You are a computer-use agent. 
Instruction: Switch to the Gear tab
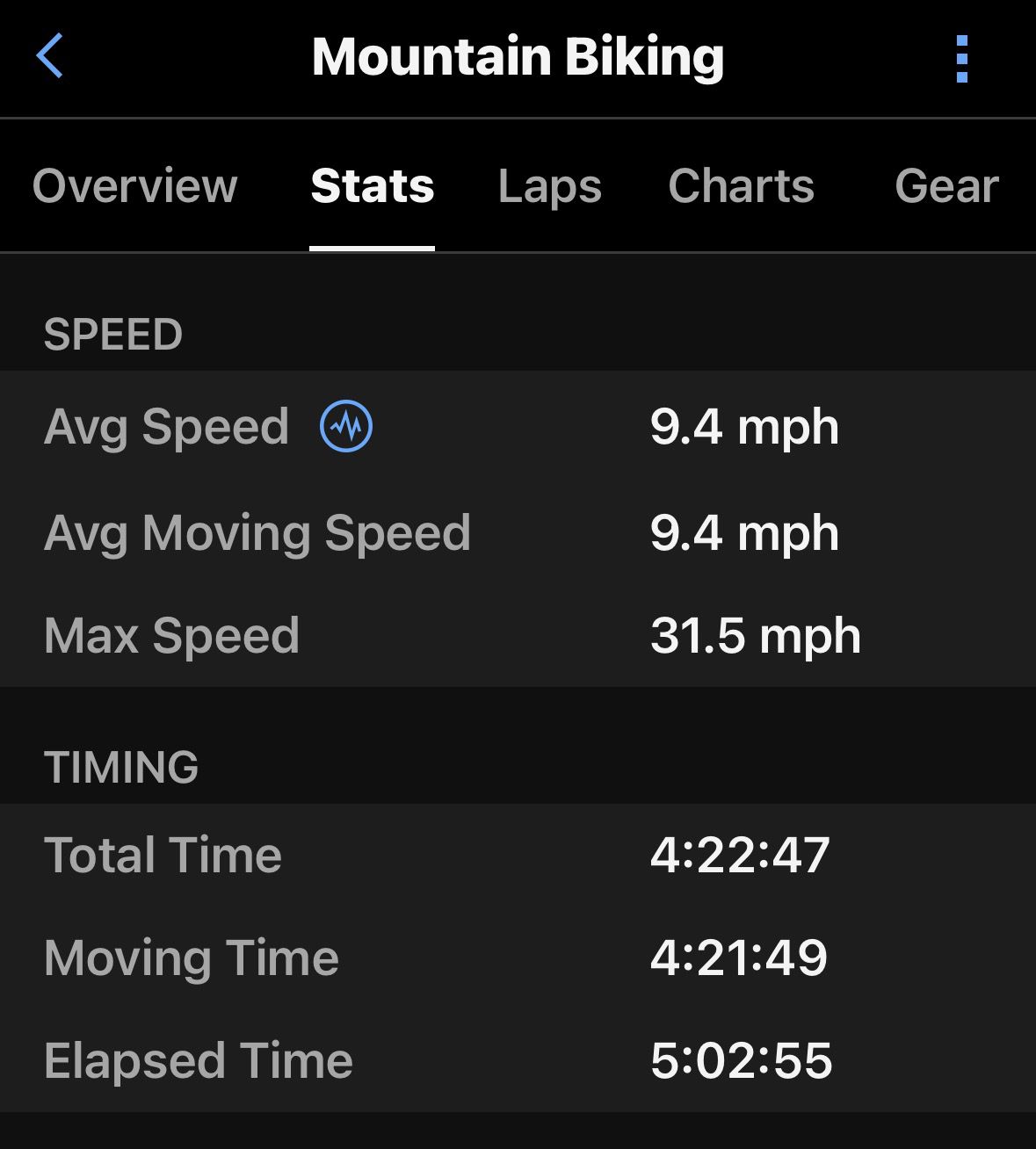(946, 186)
